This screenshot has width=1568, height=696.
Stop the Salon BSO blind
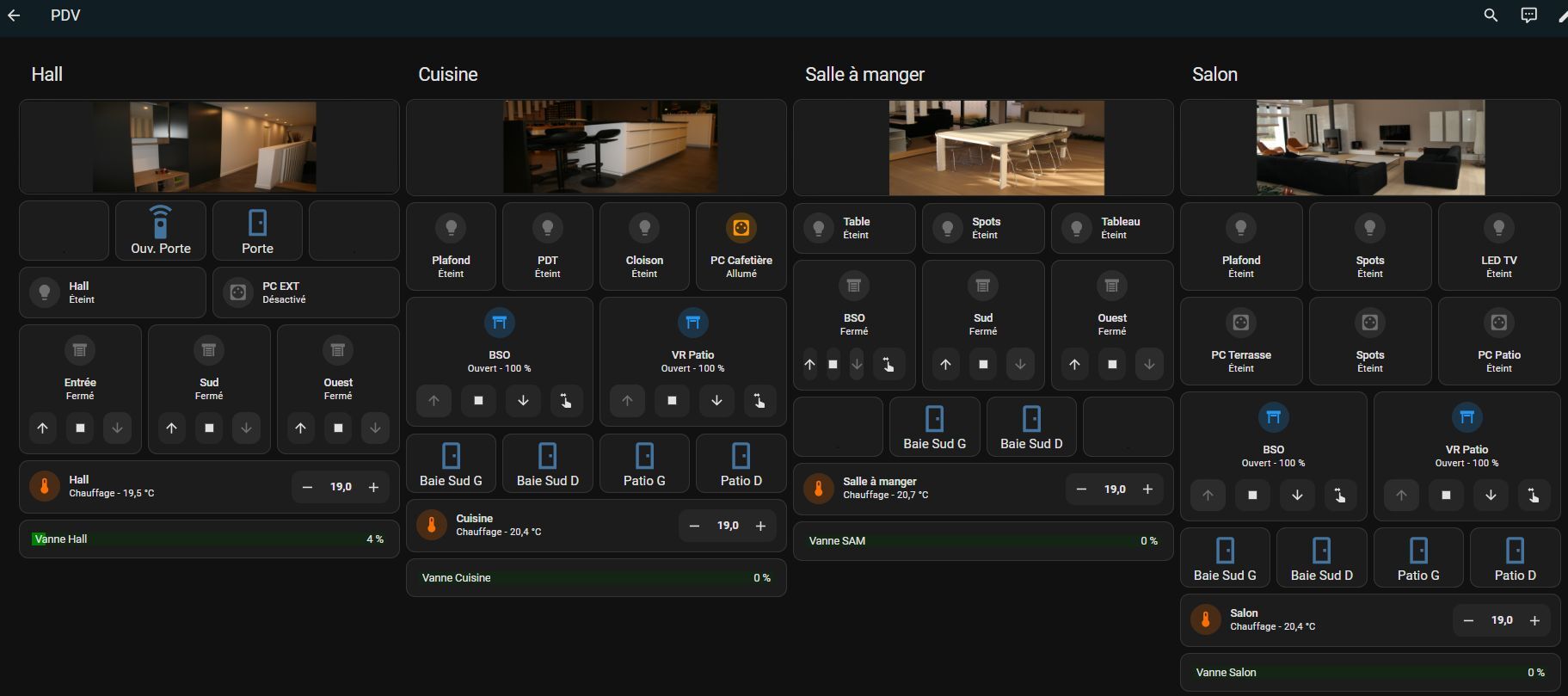click(1252, 495)
